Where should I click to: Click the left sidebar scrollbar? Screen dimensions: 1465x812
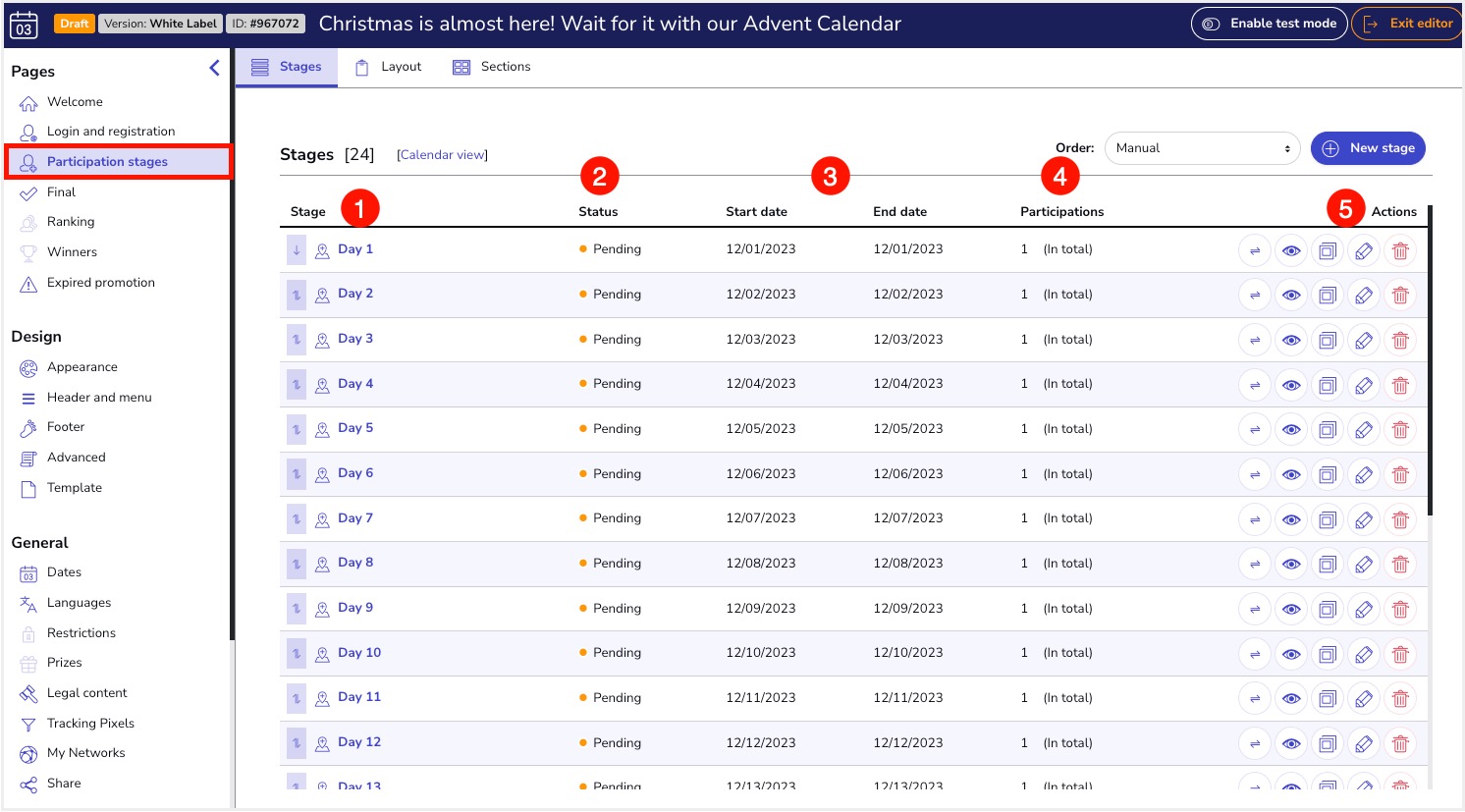click(x=232, y=344)
